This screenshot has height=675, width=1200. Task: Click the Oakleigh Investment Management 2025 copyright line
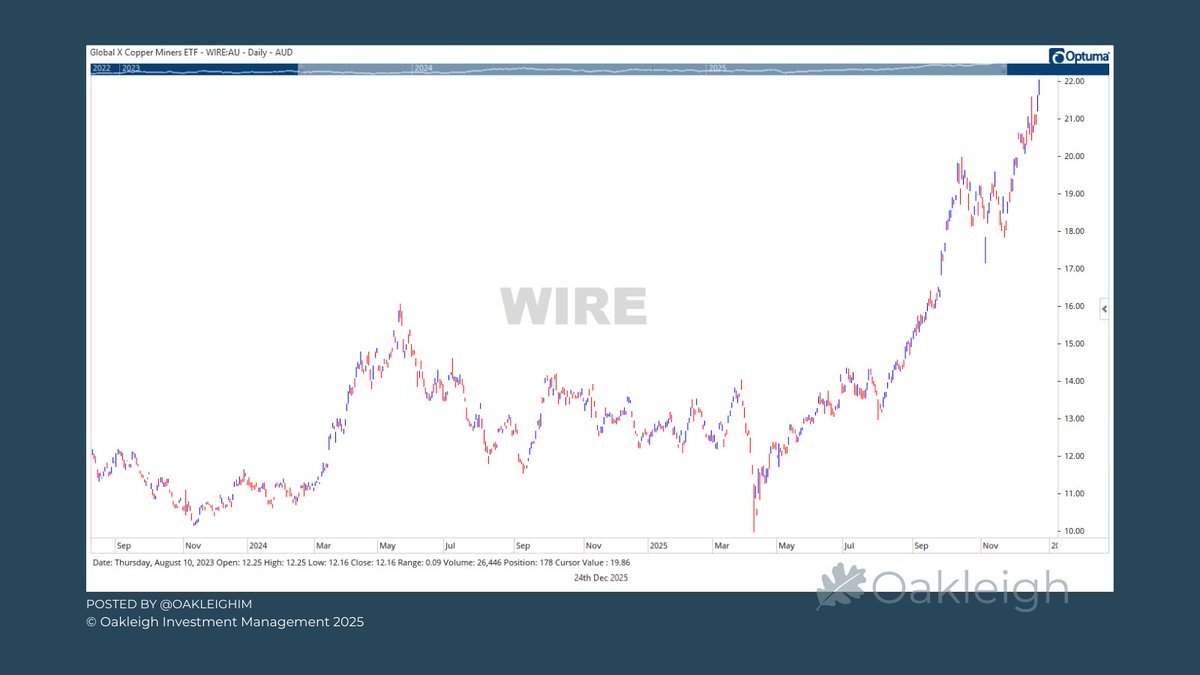pyautogui.click(x=225, y=622)
